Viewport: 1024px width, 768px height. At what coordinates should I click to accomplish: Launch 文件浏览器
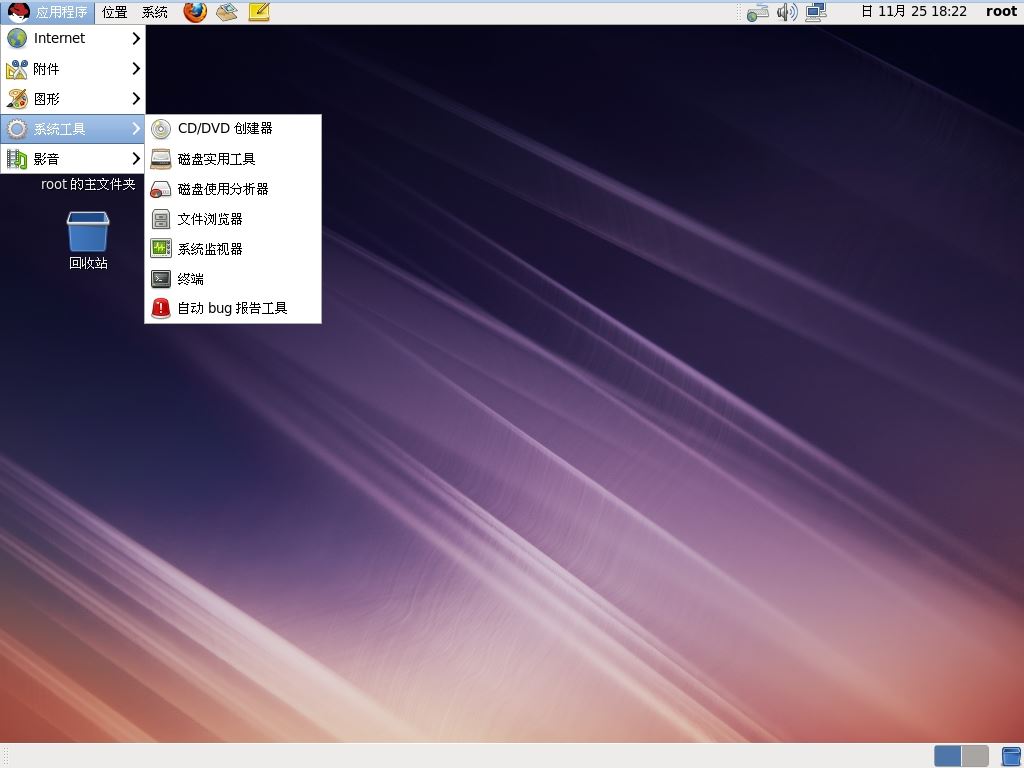pyautogui.click(x=232, y=219)
